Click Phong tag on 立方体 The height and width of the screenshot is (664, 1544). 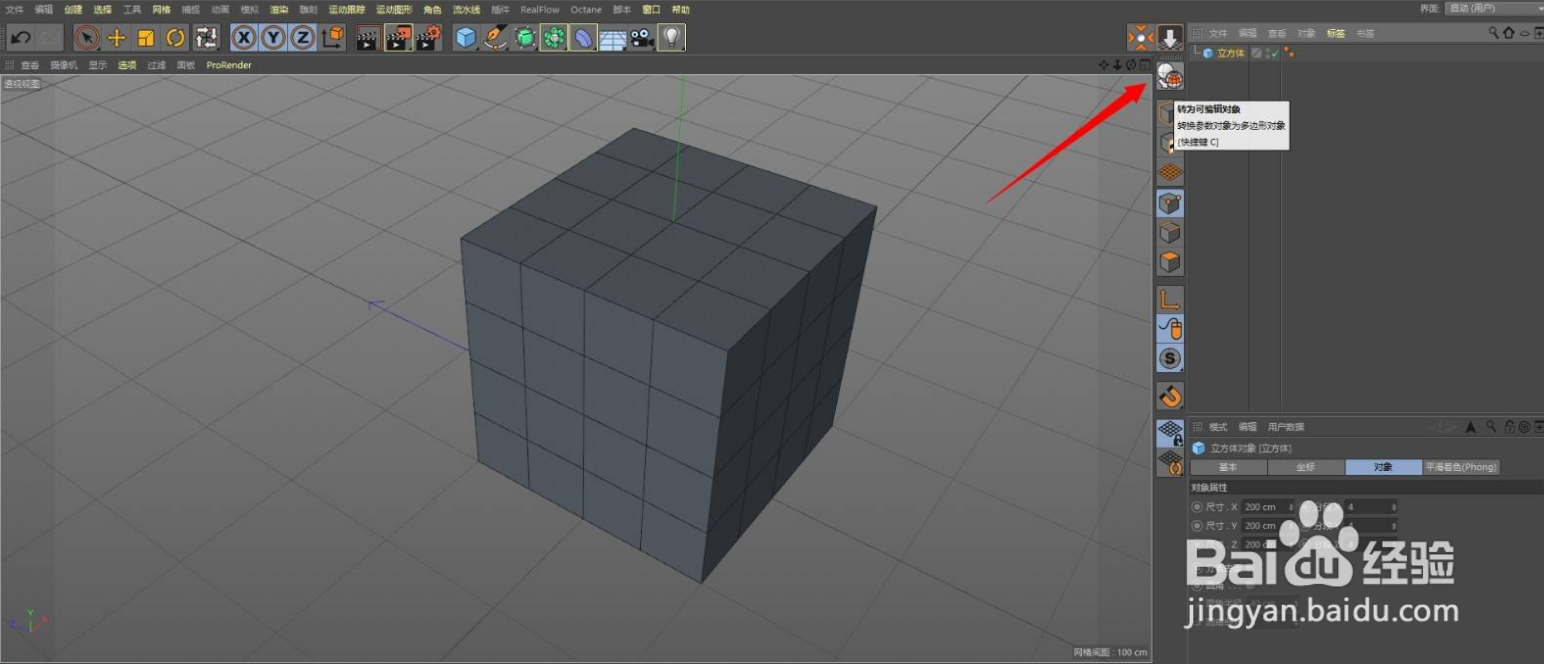point(1289,53)
